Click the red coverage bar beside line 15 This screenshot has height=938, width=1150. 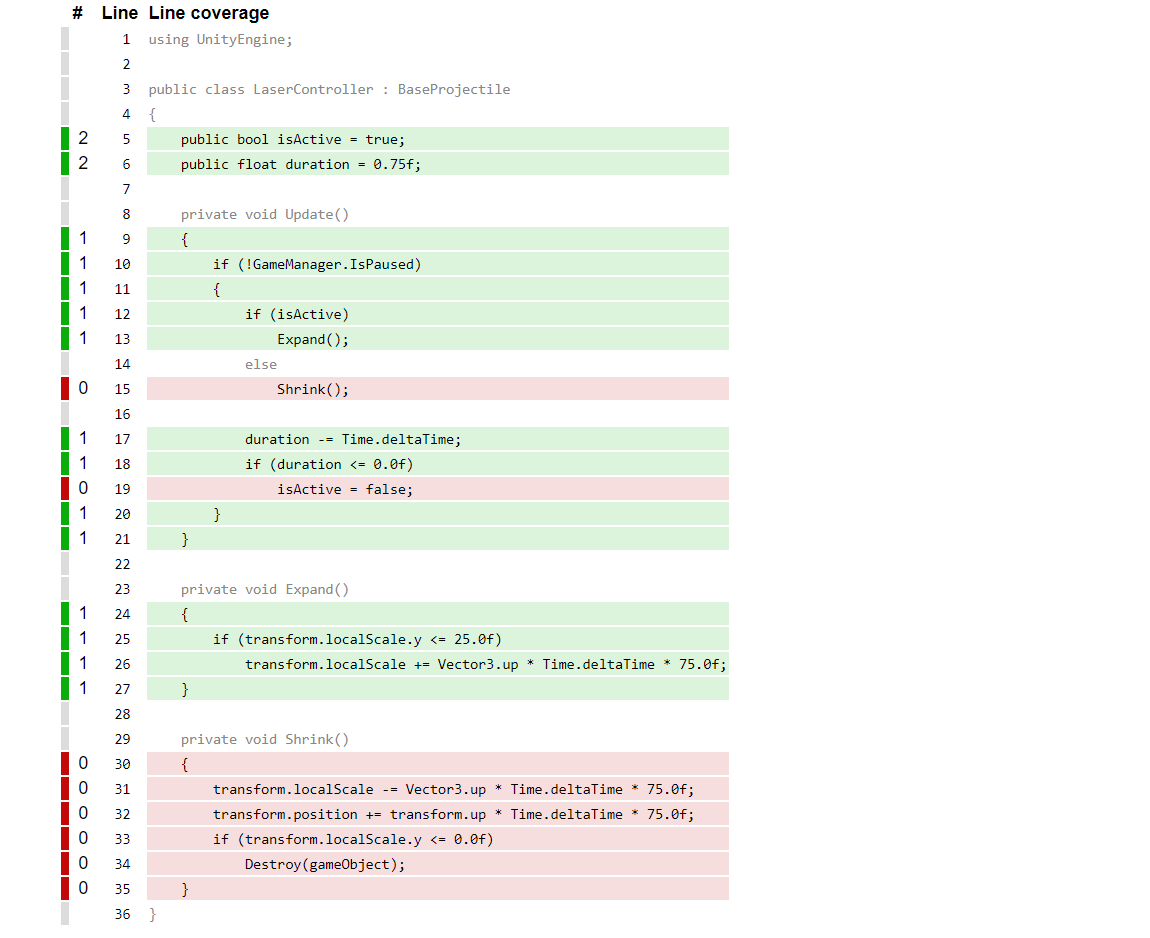65,389
